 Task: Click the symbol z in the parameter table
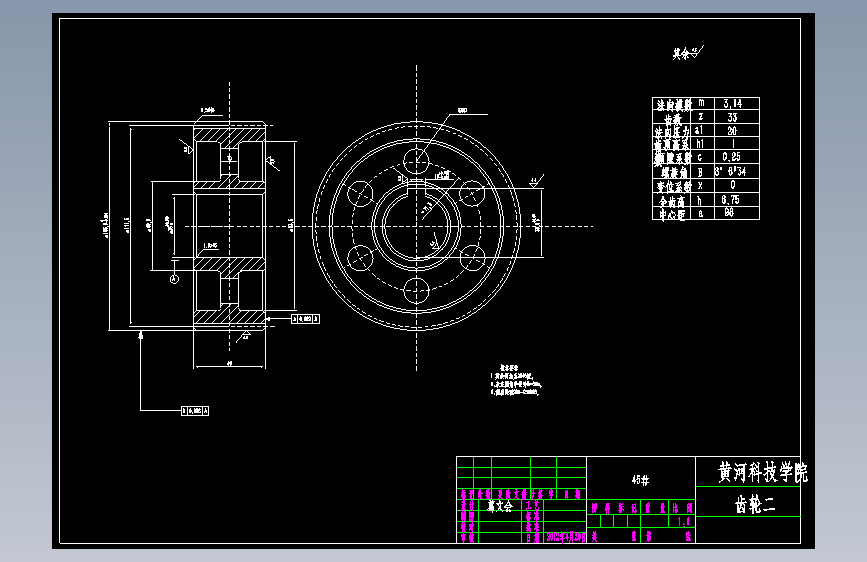point(701,117)
